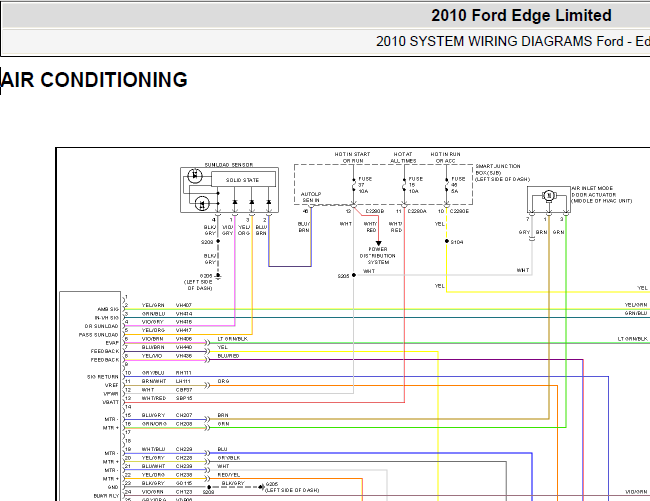Viewport: 650px width, 501px height.
Task: Click the 'C2280E' connector label
Action: coord(459,211)
